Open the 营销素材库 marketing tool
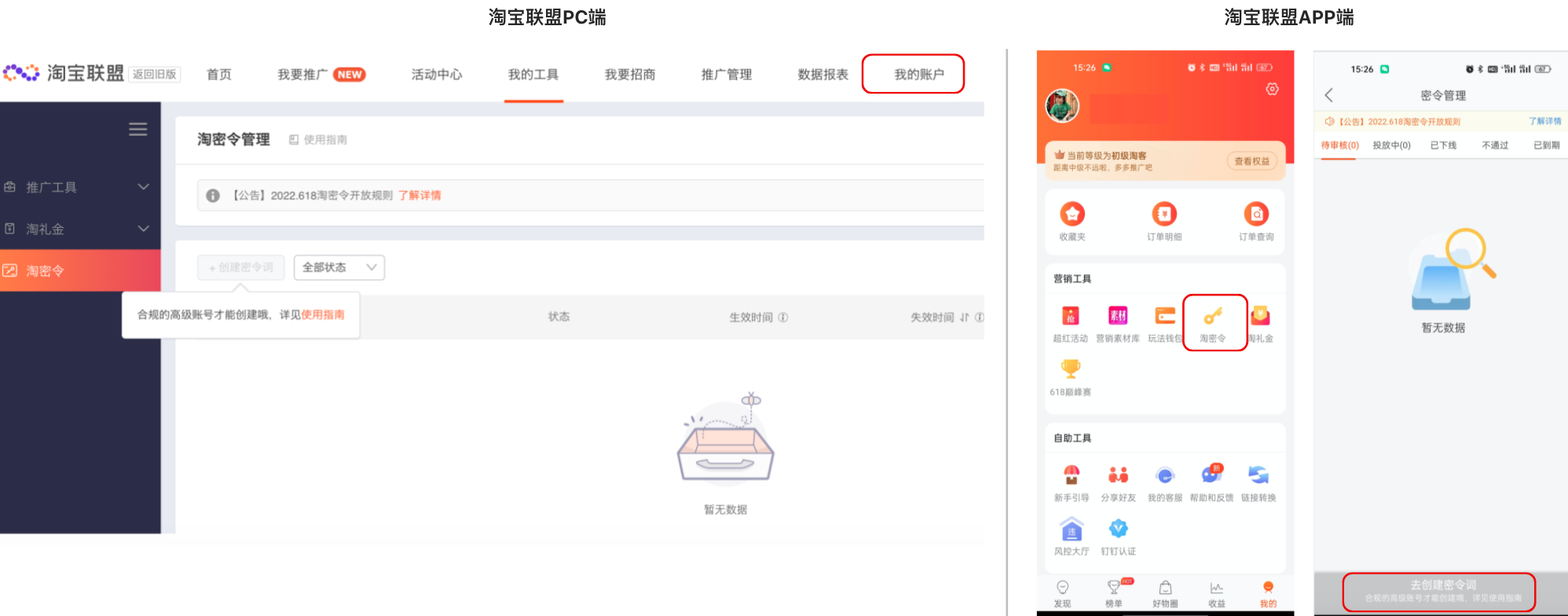 (1118, 324)
